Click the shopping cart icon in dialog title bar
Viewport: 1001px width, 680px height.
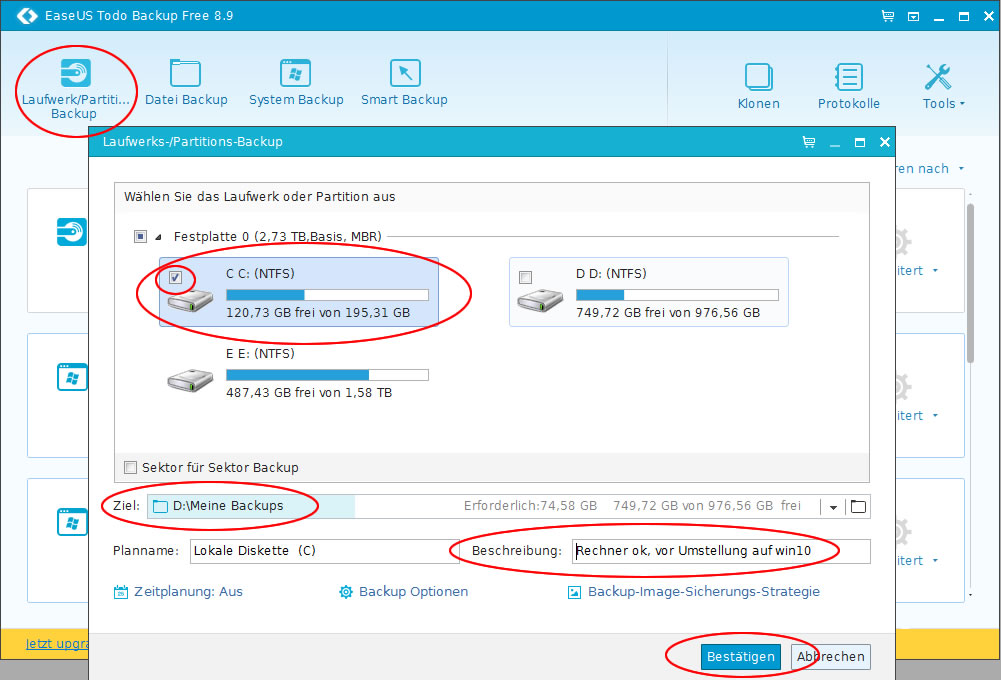pyautogui.click(x=809, y=142)
